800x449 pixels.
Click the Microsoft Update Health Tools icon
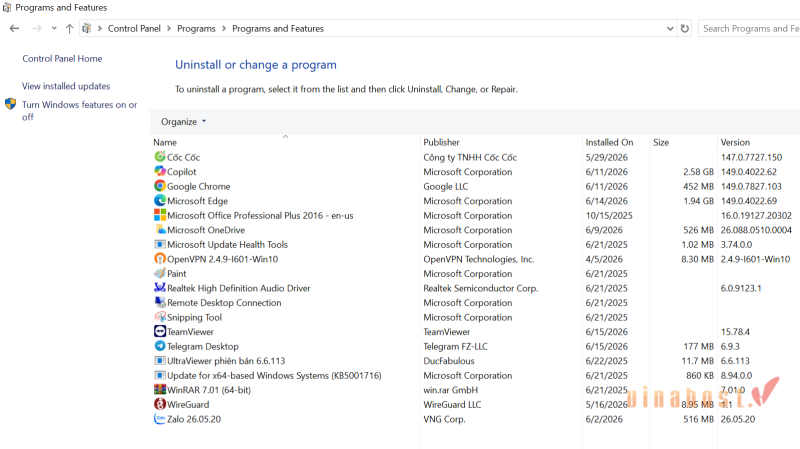point(160,244)
